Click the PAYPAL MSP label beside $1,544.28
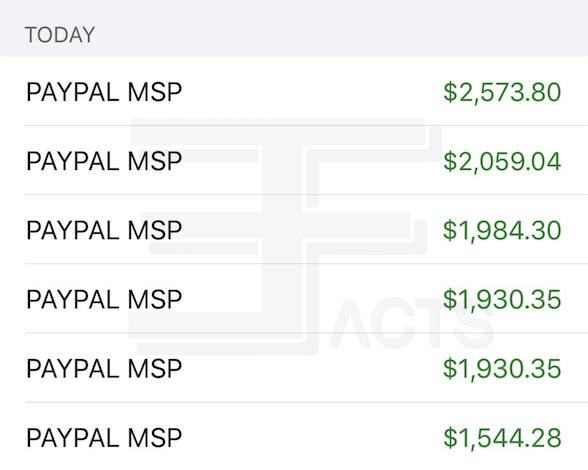588x470 pixels. click(x=104, y=438)
